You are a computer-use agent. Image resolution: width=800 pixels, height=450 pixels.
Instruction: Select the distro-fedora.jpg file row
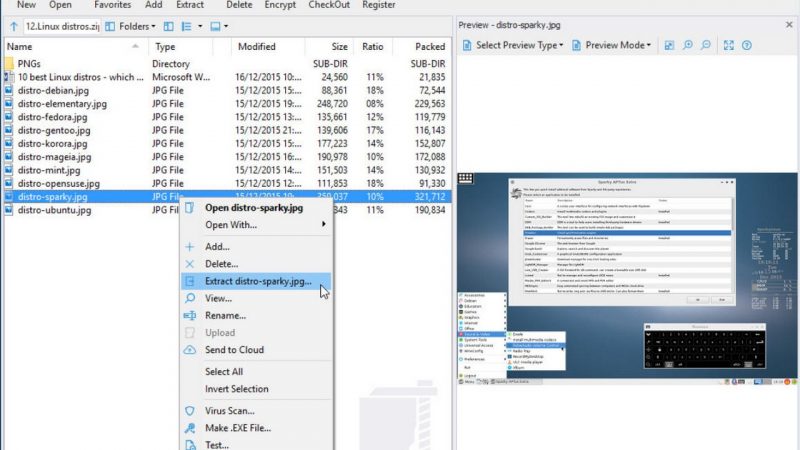click(227, 117)
